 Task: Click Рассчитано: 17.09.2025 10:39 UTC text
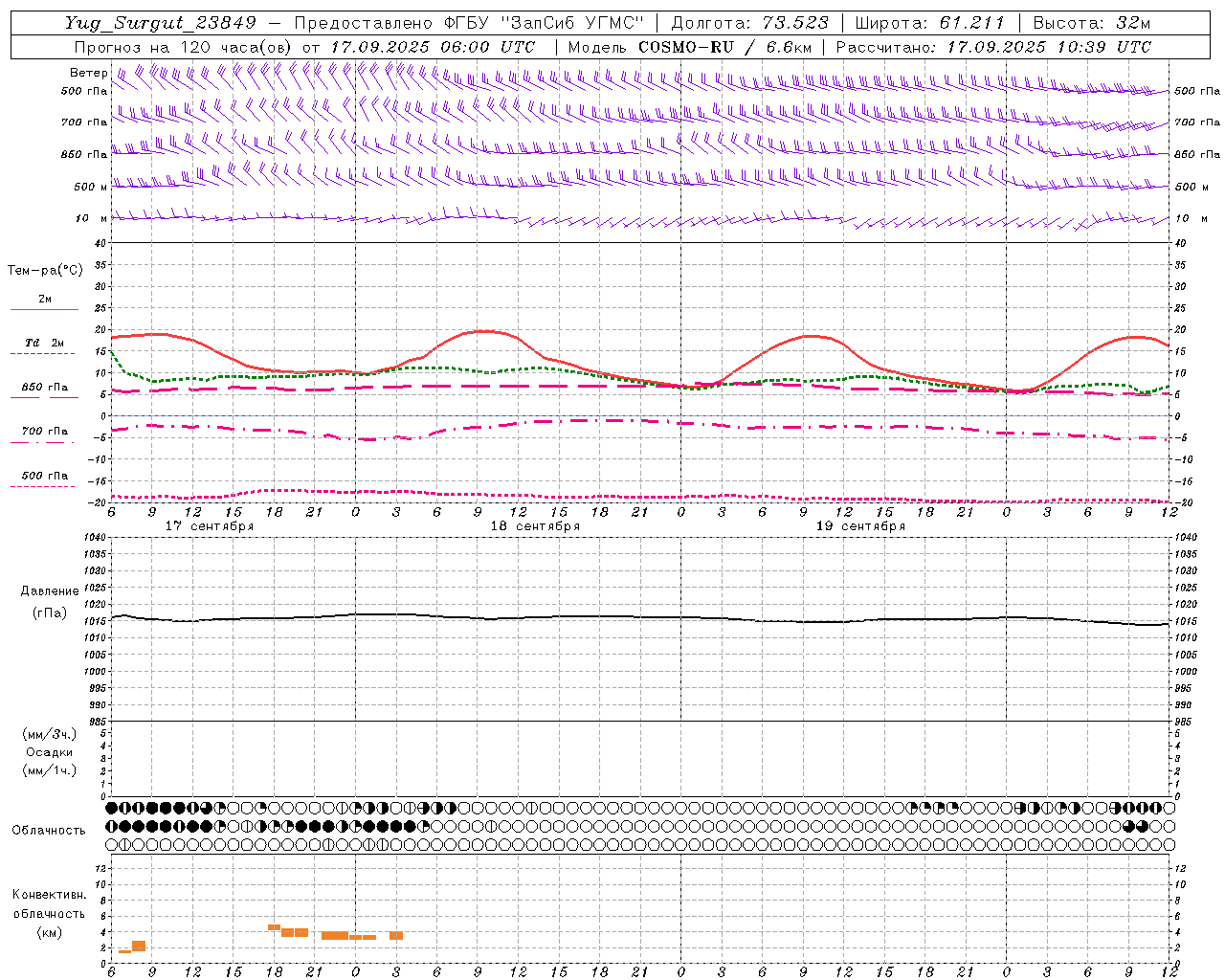pyautogui.click(x=994, y=47)
